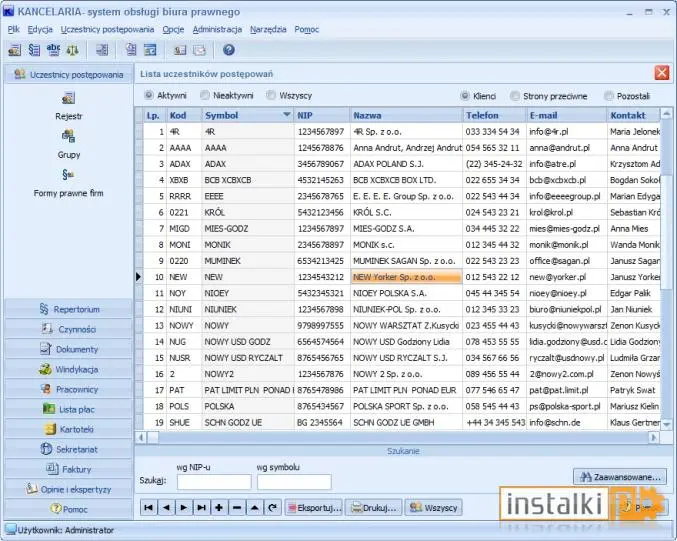This screenshot has height=541, width=677.
Task: Click email cell info@schn.de
Action: point(566,422)
